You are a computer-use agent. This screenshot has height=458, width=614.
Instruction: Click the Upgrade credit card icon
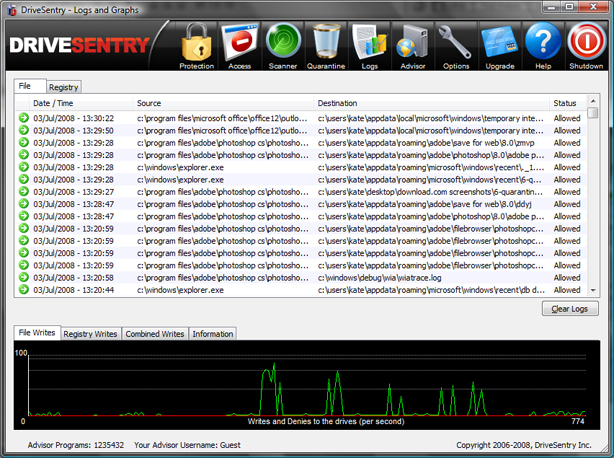pos(500,46)
